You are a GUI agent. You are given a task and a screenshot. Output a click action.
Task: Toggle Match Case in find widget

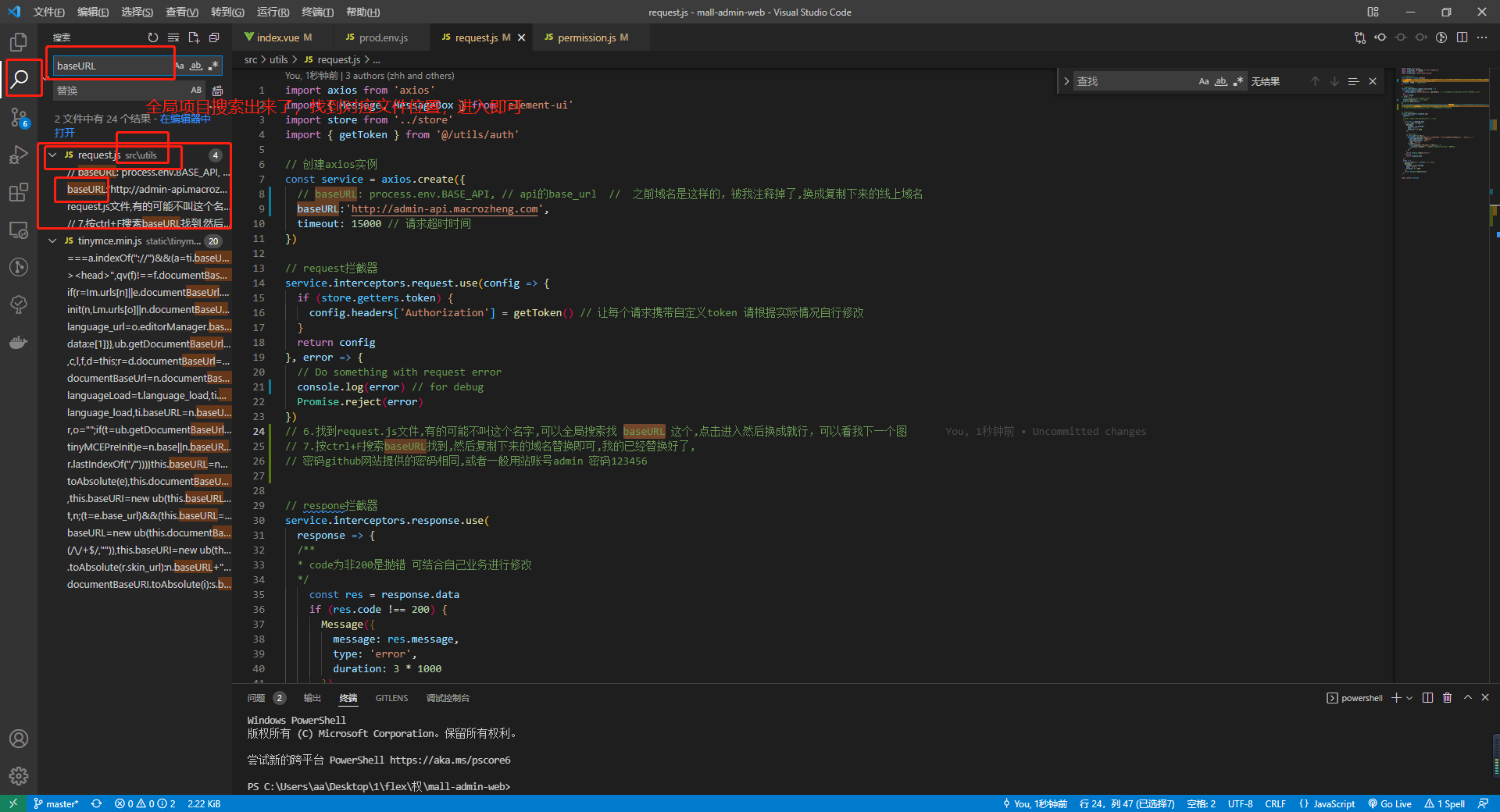1204,81
